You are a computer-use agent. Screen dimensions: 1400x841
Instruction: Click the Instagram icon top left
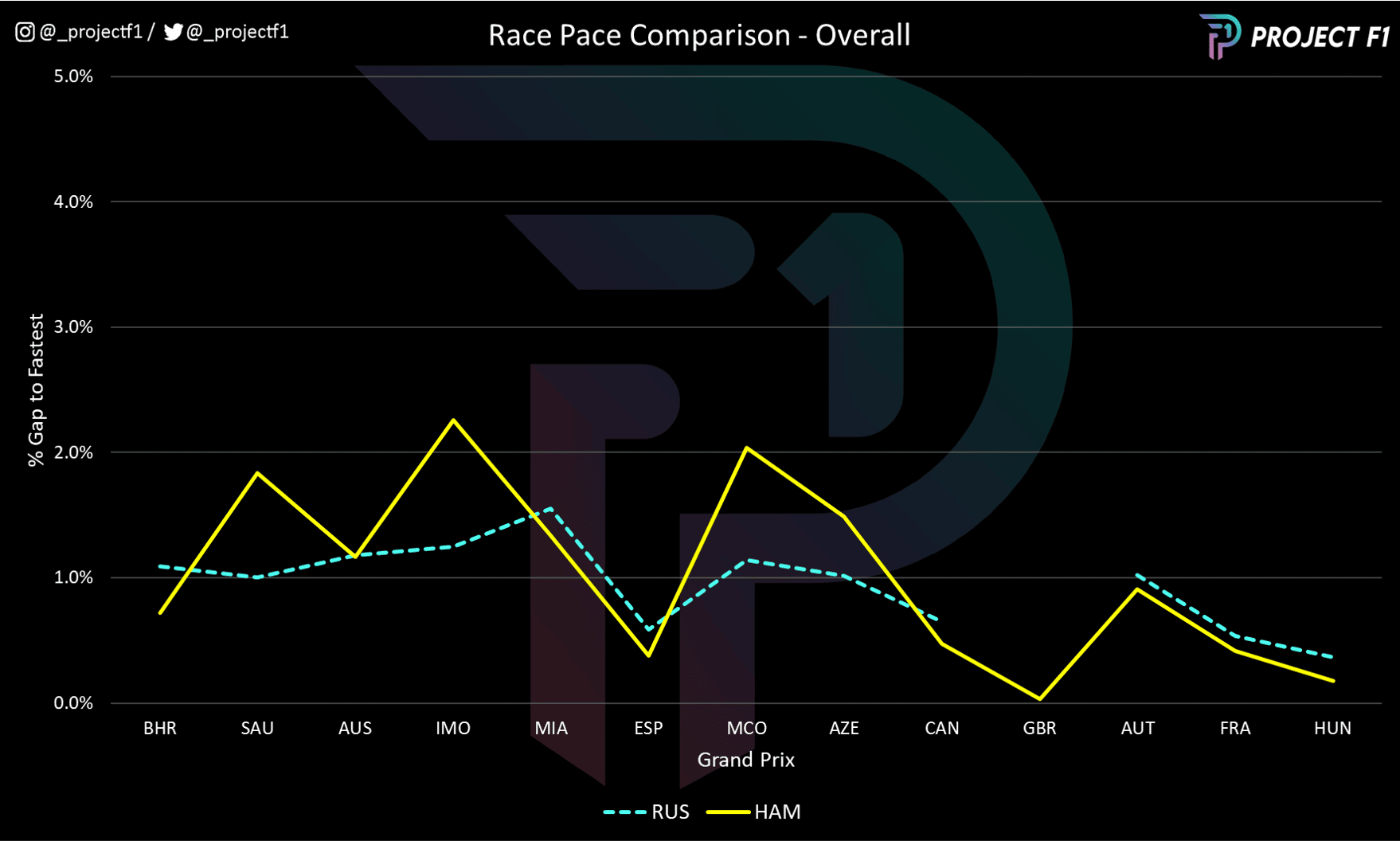[24, 33]
